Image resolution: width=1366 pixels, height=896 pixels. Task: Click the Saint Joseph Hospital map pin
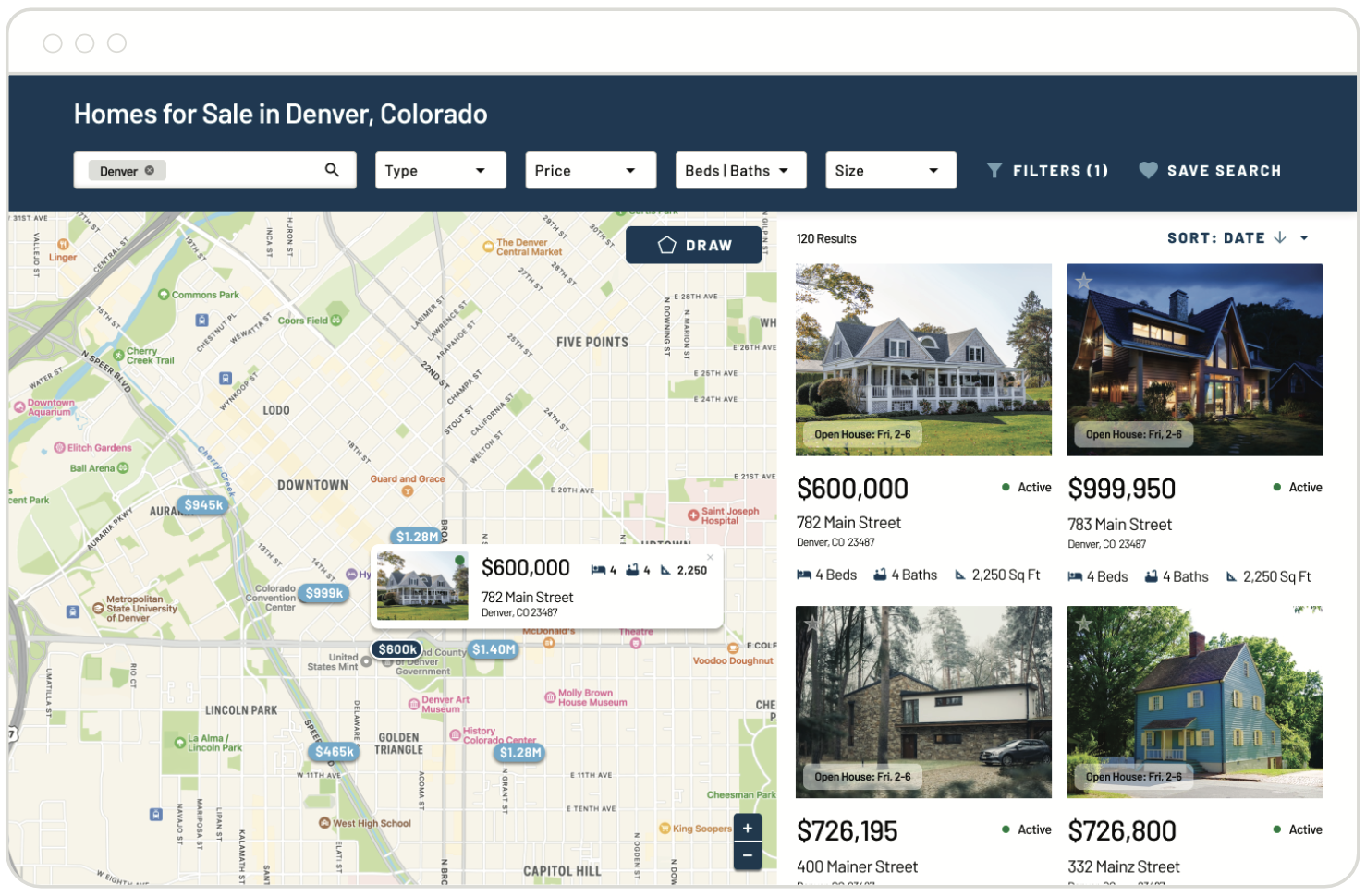(x=693, y=515)
